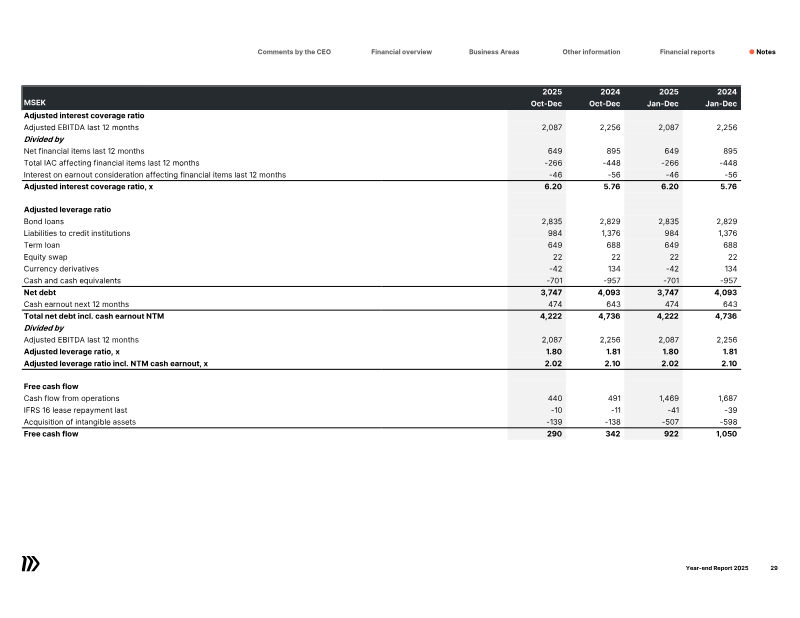This screenshot has height=618, width=800.
Task: Select the Notes navigation item
Action: pyautogui.click(x=765, y=52)
